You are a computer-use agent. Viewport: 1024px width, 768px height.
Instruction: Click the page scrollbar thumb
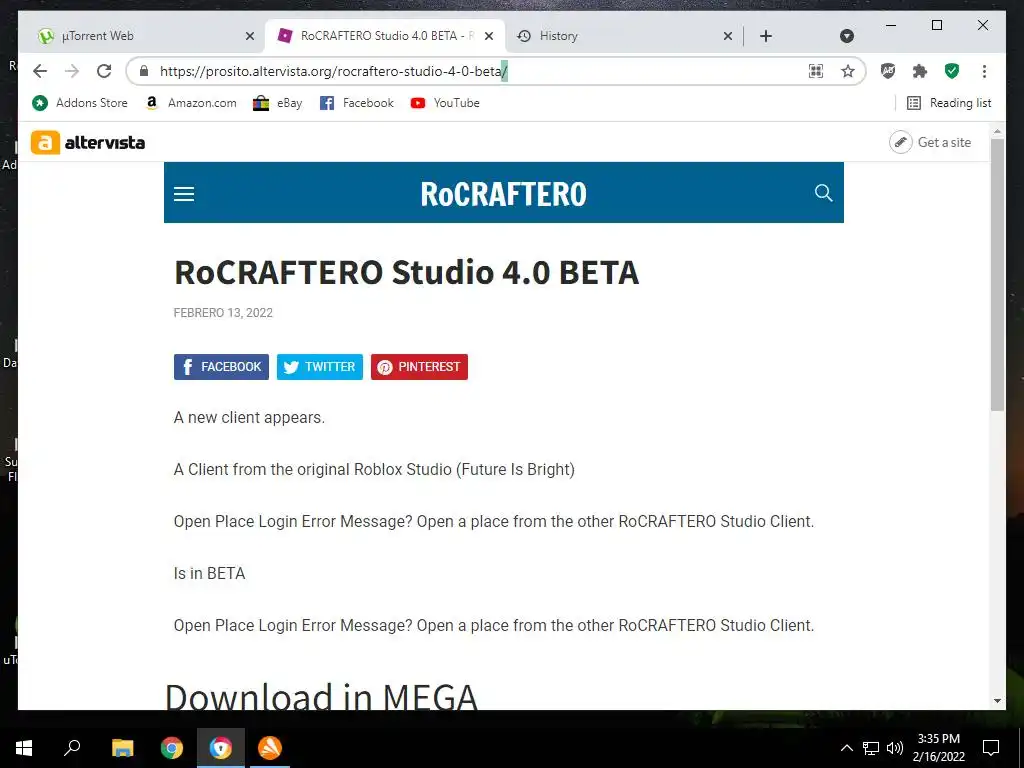pos(997,274)
